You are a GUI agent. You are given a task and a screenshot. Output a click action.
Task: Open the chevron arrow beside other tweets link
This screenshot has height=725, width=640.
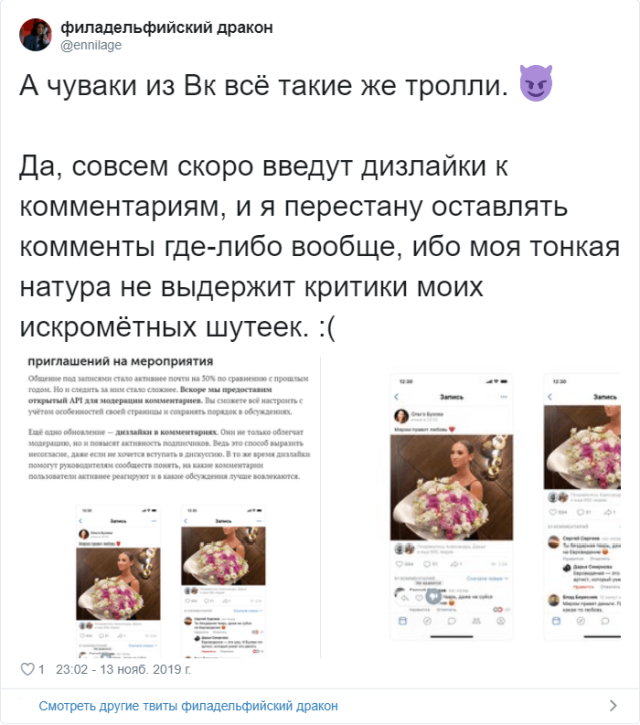[x=613, y=705]
